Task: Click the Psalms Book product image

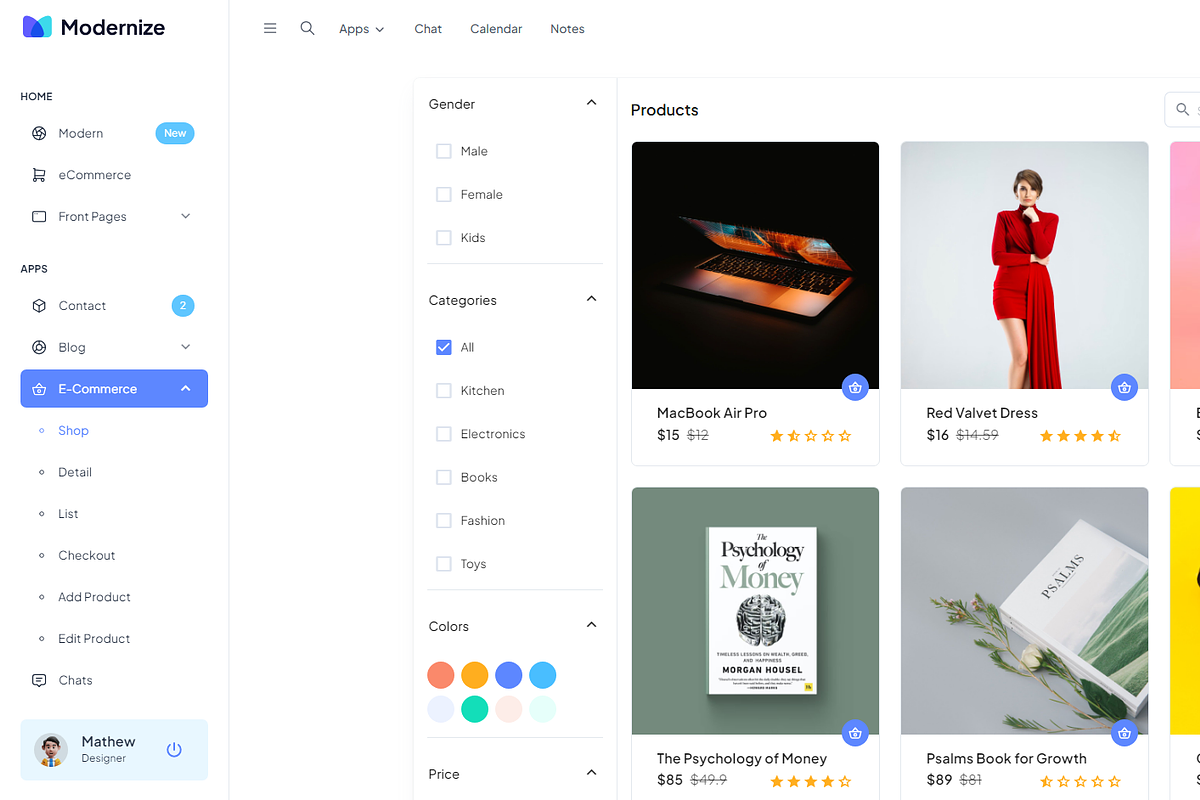Action: pyautogui.click(x=1024, y=611)
